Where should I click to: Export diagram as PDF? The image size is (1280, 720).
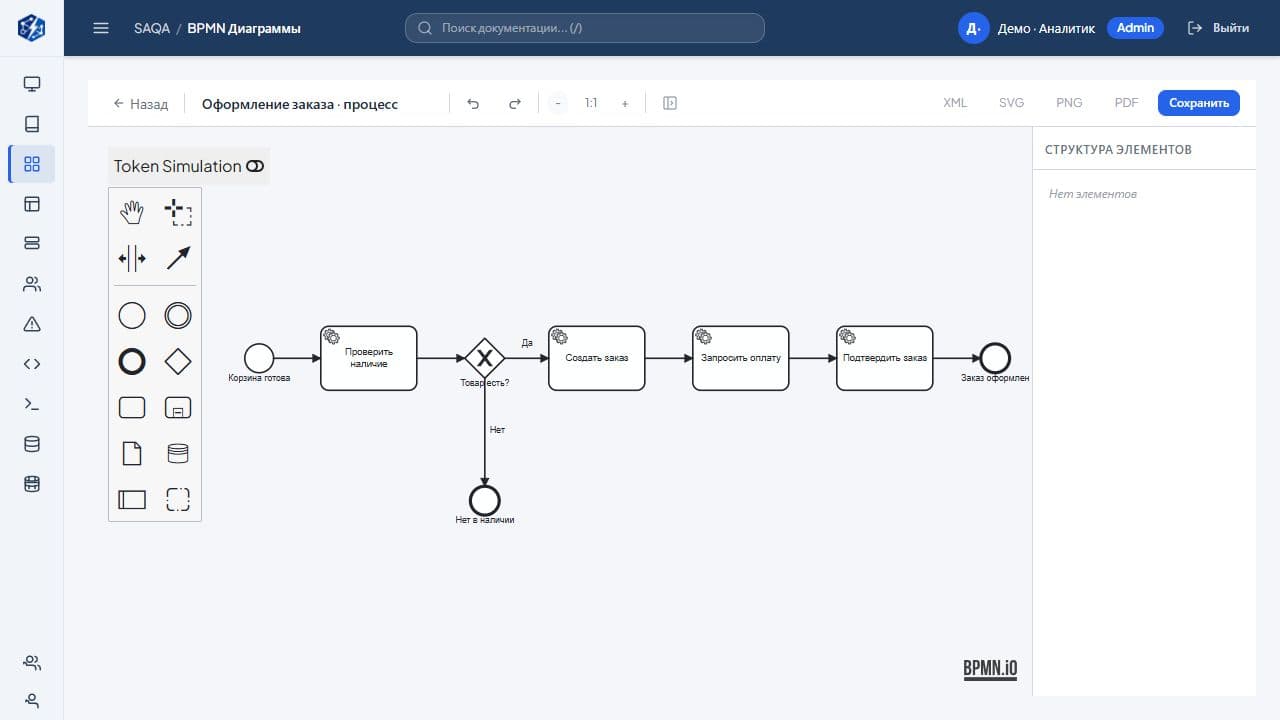point(1126,103)
